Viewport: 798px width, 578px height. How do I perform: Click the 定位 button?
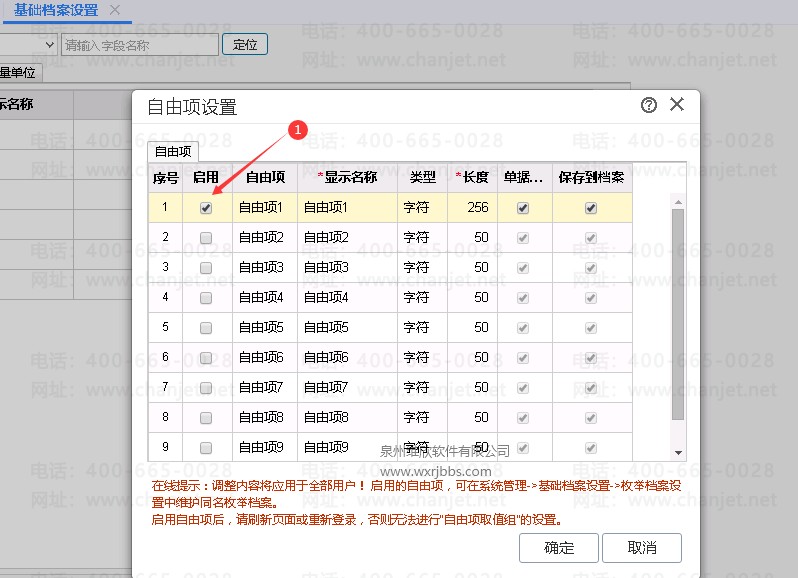[x=245, y=45]
